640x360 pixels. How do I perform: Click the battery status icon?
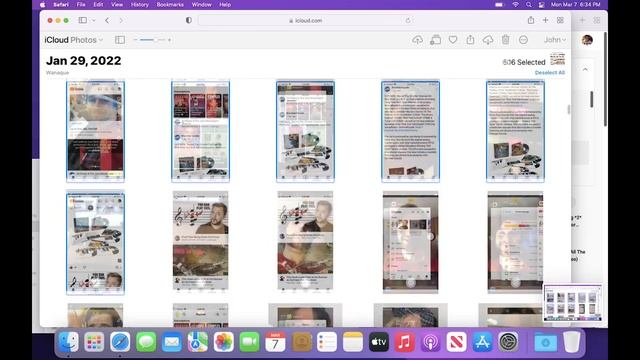500,4
